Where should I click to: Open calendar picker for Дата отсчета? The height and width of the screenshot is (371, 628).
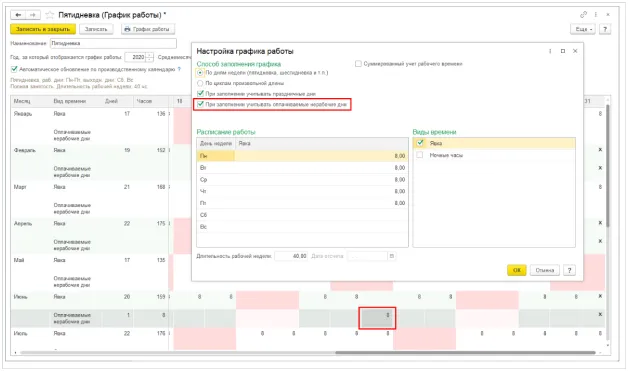(392, 256)
